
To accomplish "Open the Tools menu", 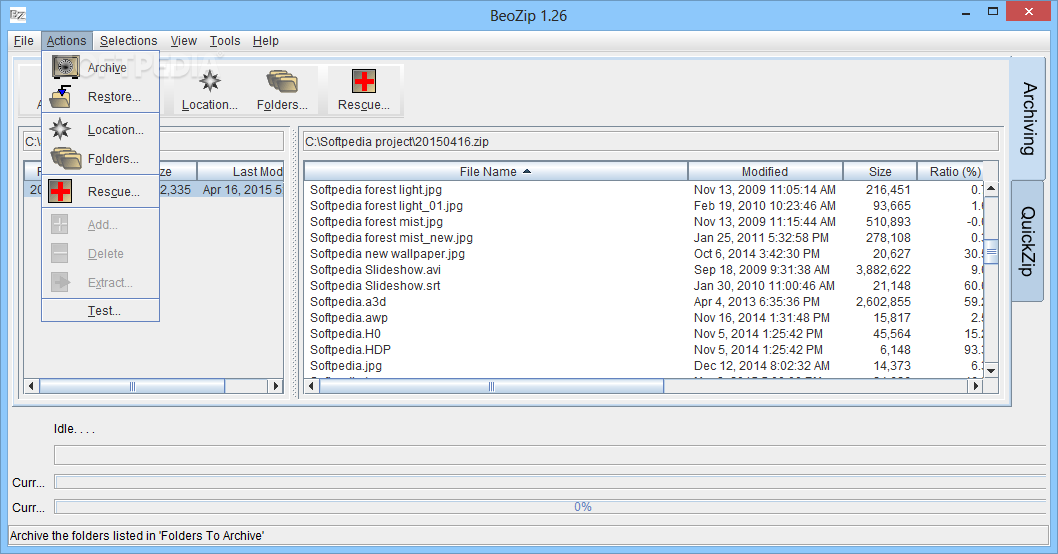I will pyautogui.click(x=225, y=40).
